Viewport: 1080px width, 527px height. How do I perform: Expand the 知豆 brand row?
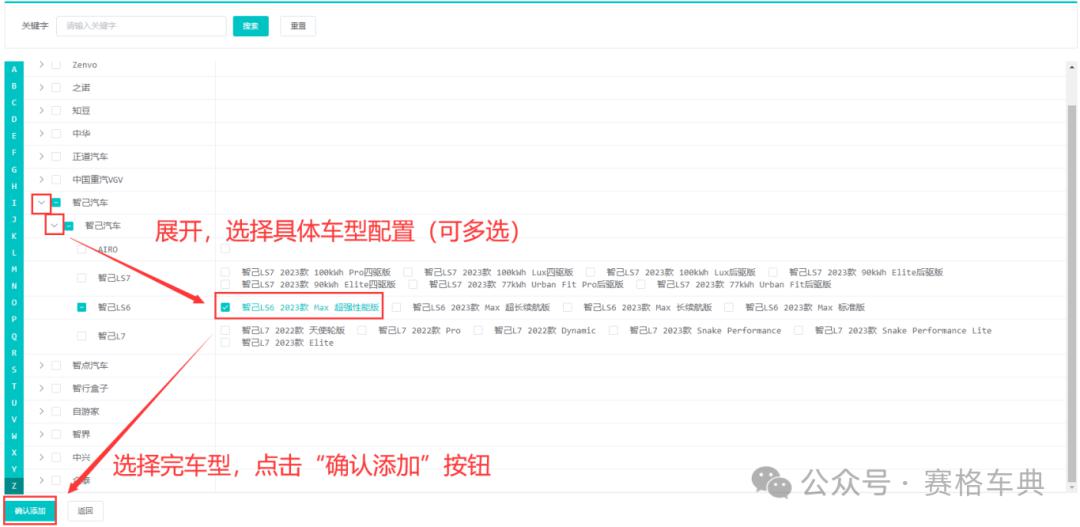(x=41, y=110)
